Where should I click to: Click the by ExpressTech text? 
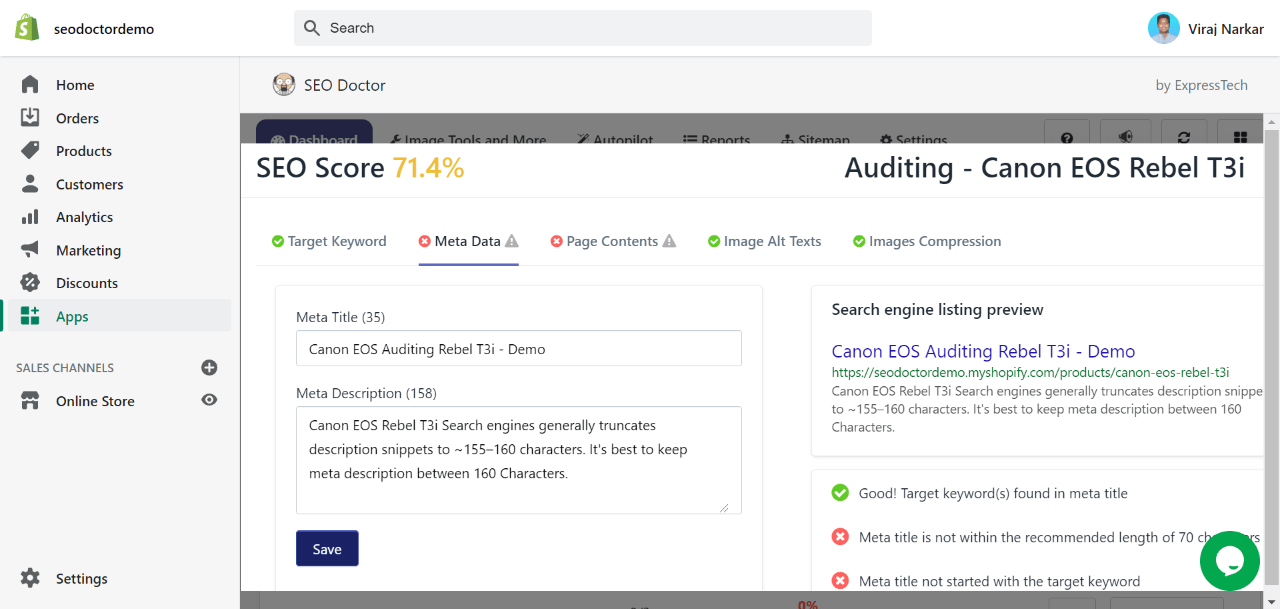pyautogui.click(x=1202, y=85)
